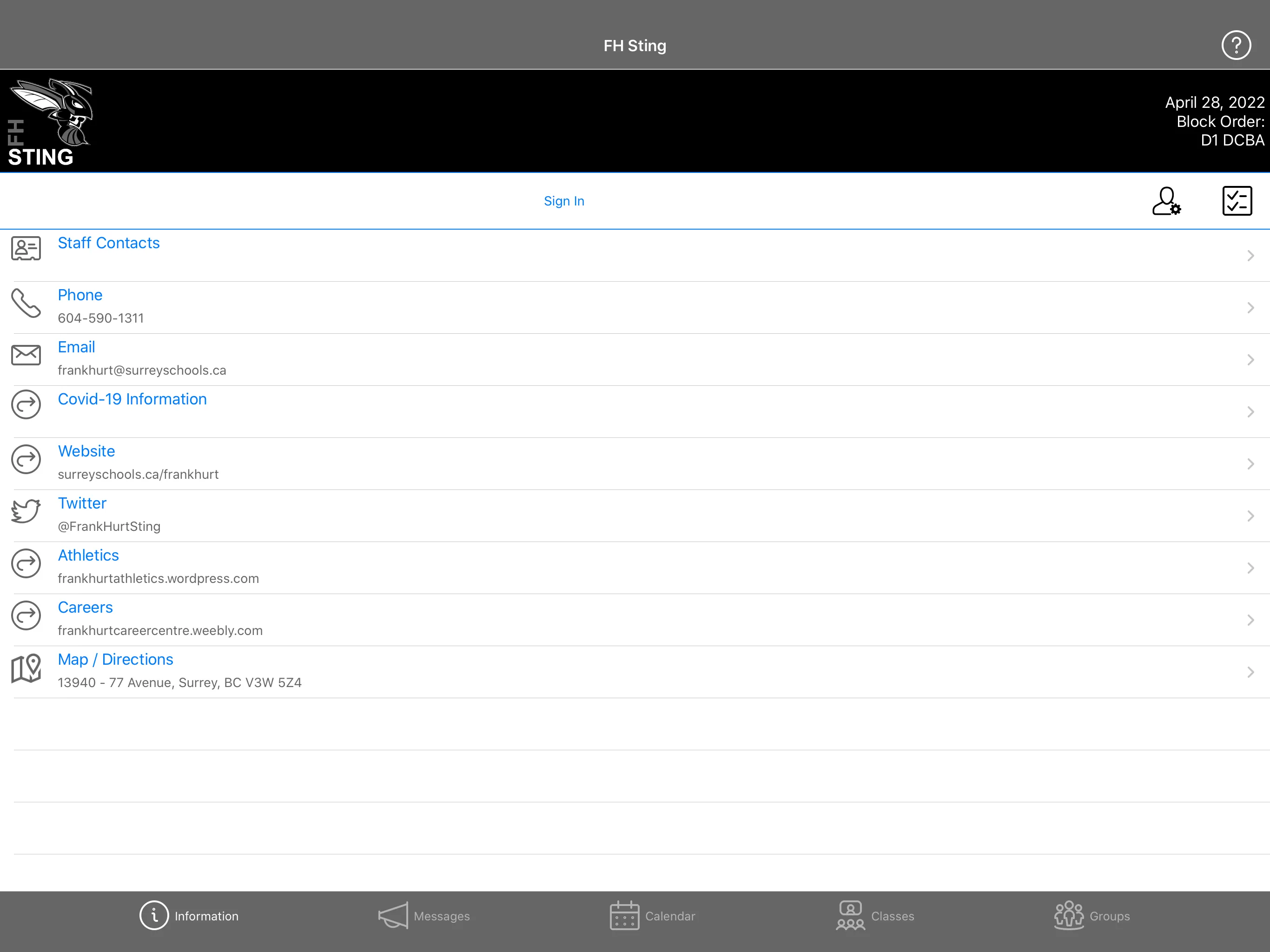Screen dimensions: 1270x952
Task: Tap the April 28, 2022 date
Action: [1214, 102]
